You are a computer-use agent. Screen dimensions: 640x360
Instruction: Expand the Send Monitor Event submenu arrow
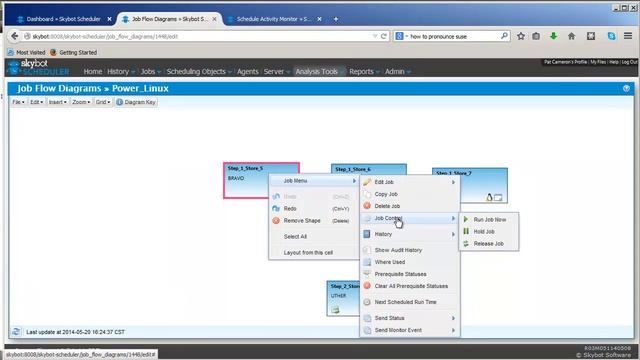pos(453,330)
